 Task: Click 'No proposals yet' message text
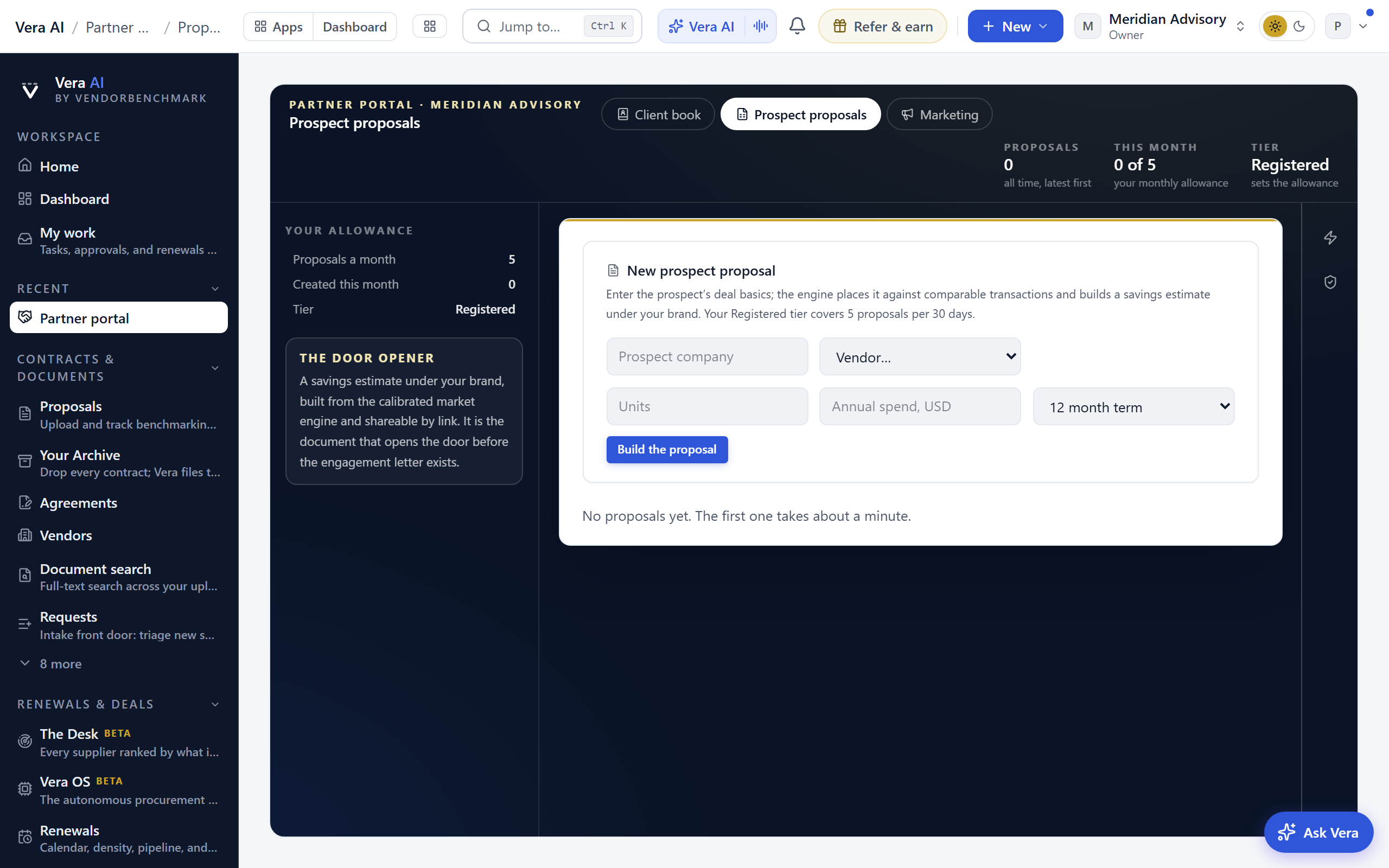pyautogui.click(x=746, y=516)
